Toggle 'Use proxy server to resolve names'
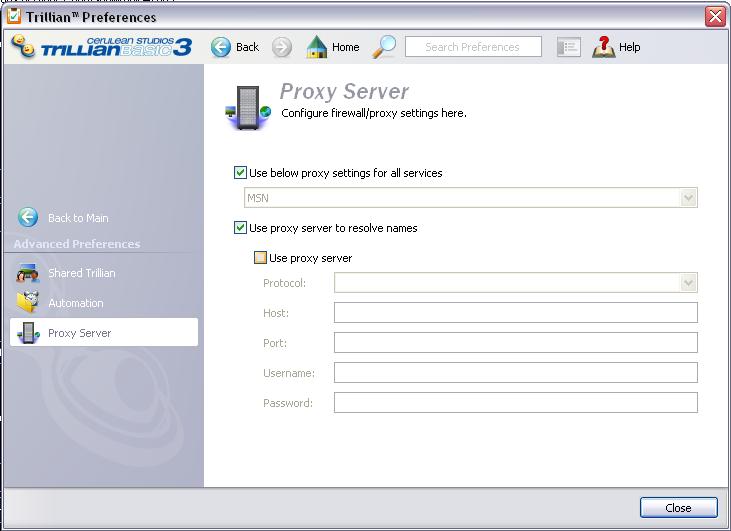Viewport: 731px width, 531px height. 240,228
